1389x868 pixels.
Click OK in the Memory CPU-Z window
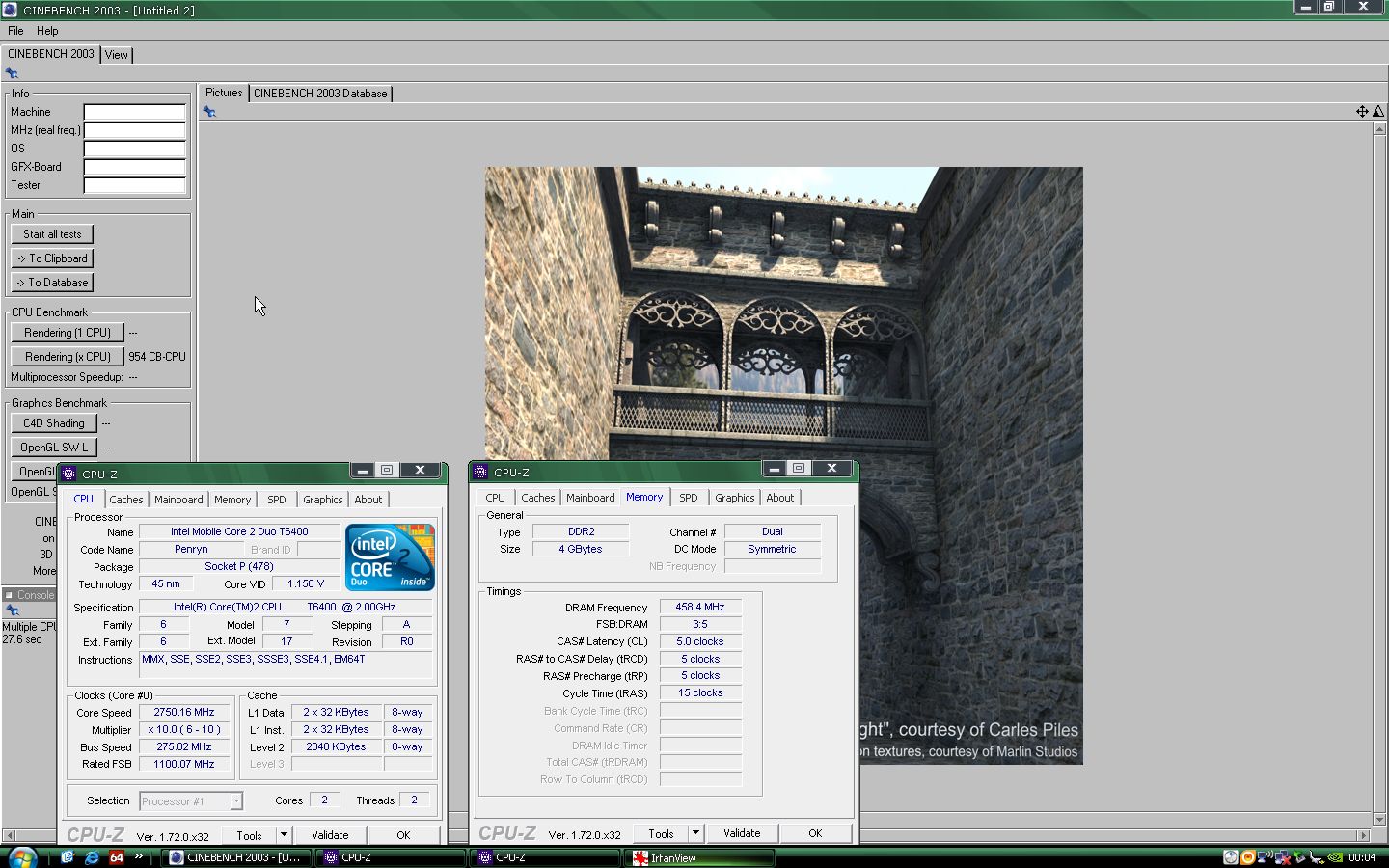[x=815, y=833]
